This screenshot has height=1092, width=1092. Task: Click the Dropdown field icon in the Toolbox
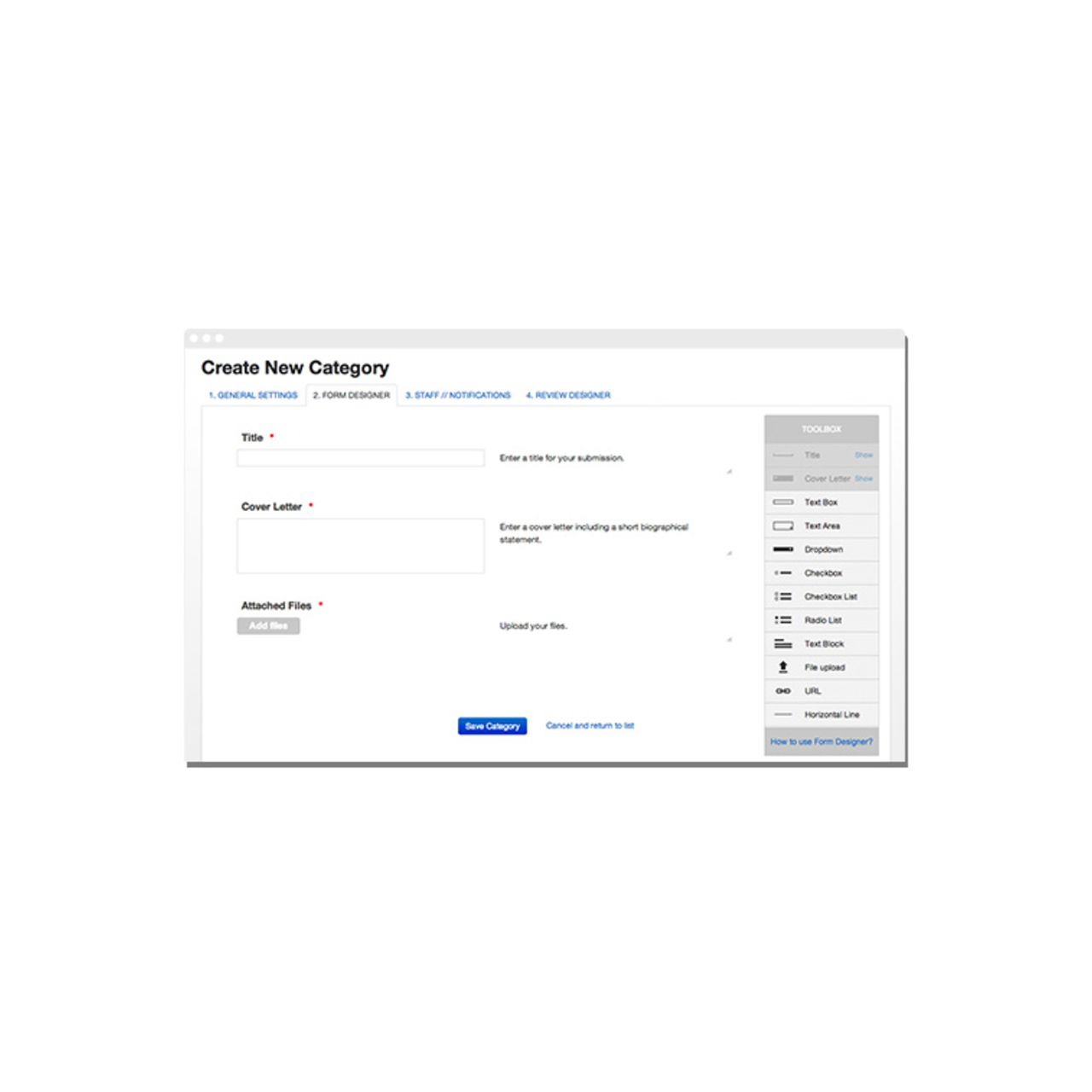(781, 549)
